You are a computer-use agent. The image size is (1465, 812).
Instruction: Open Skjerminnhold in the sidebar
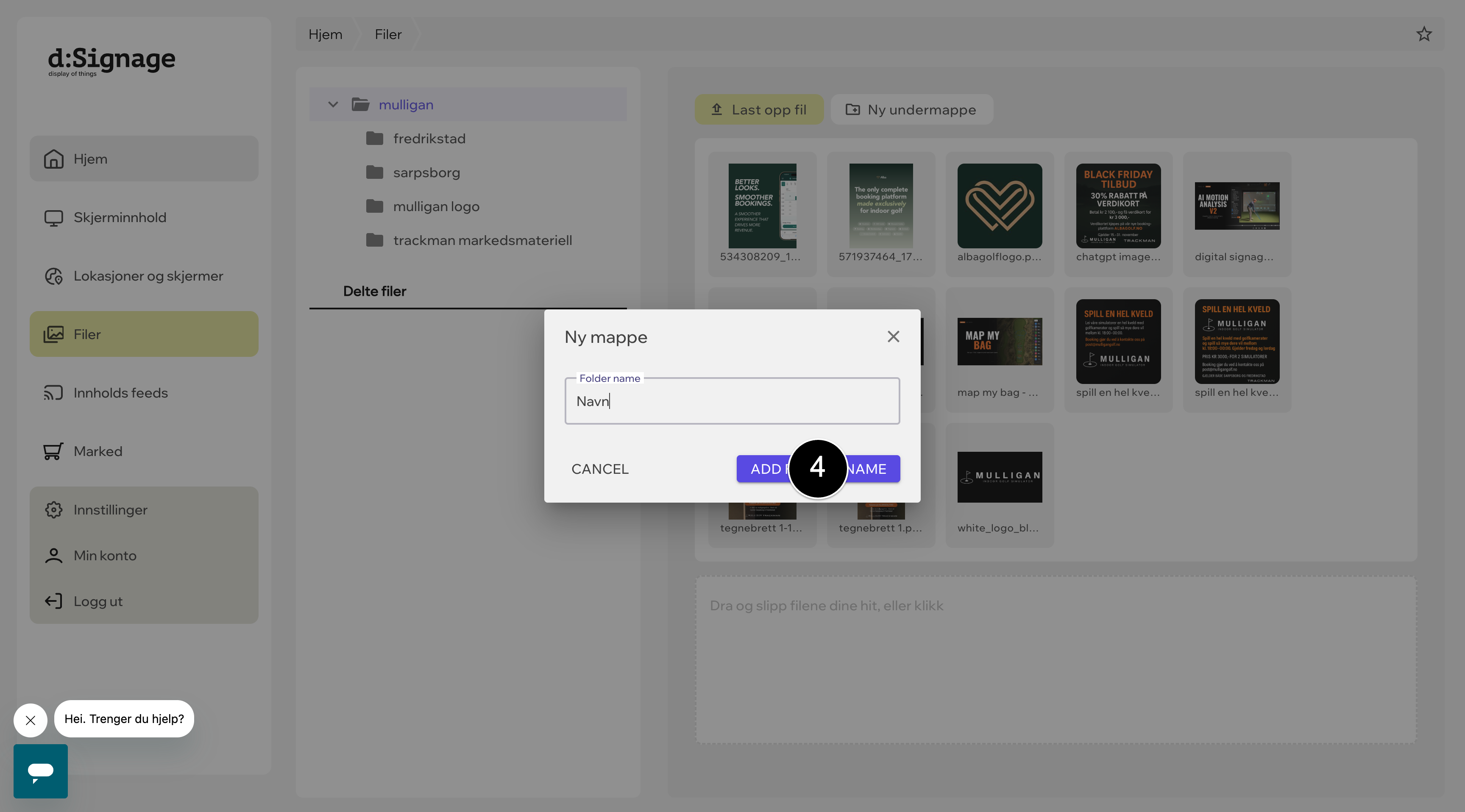click(144, 217)
